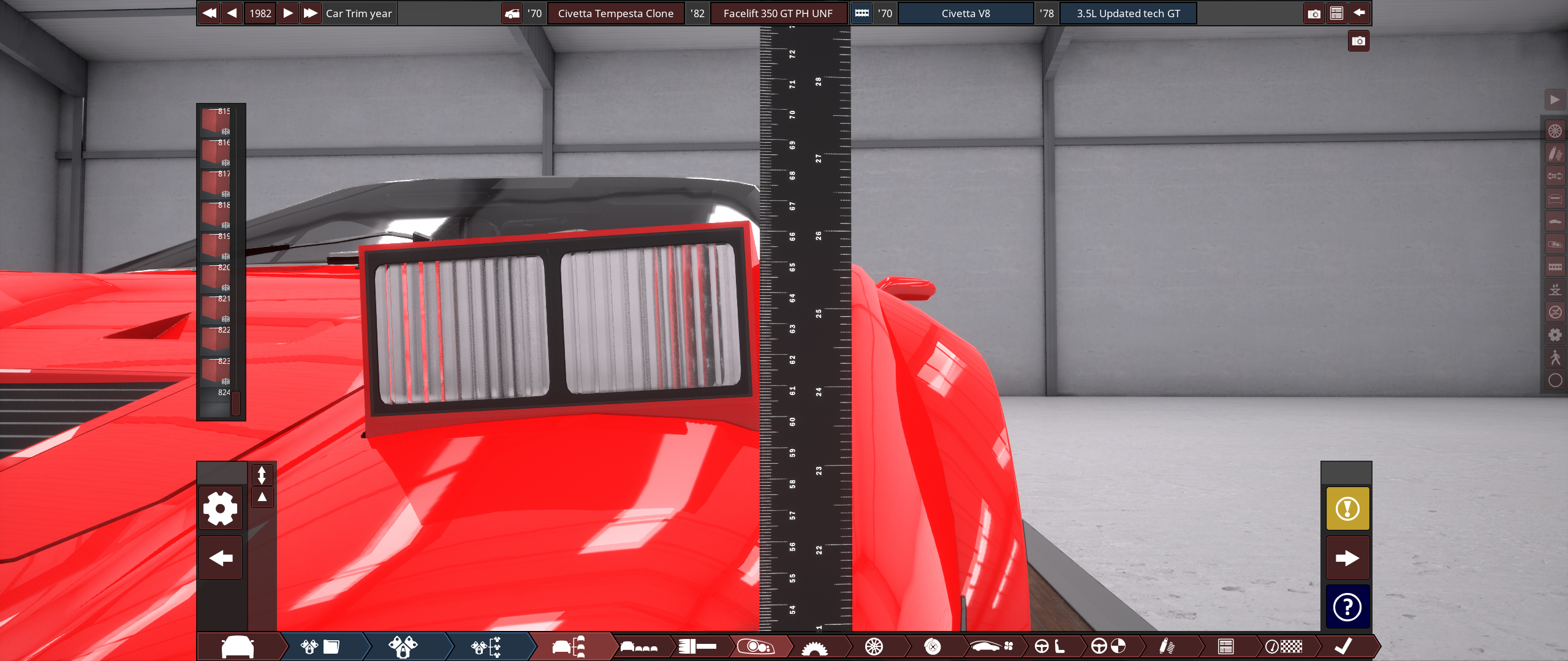Open the car model tab in bottom bar
The height and width of the screenshot is (661, 1568).
238,646
